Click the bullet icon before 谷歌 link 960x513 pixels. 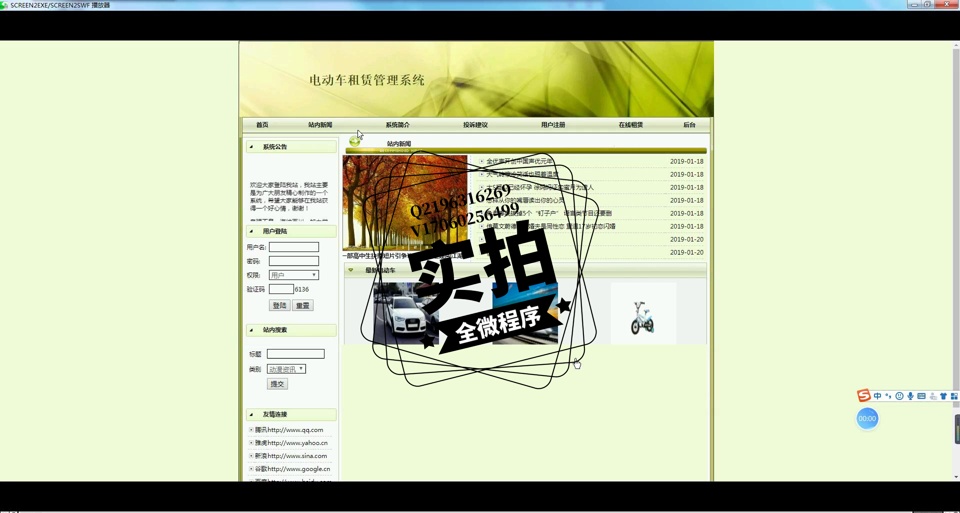(x=251, y=468)
